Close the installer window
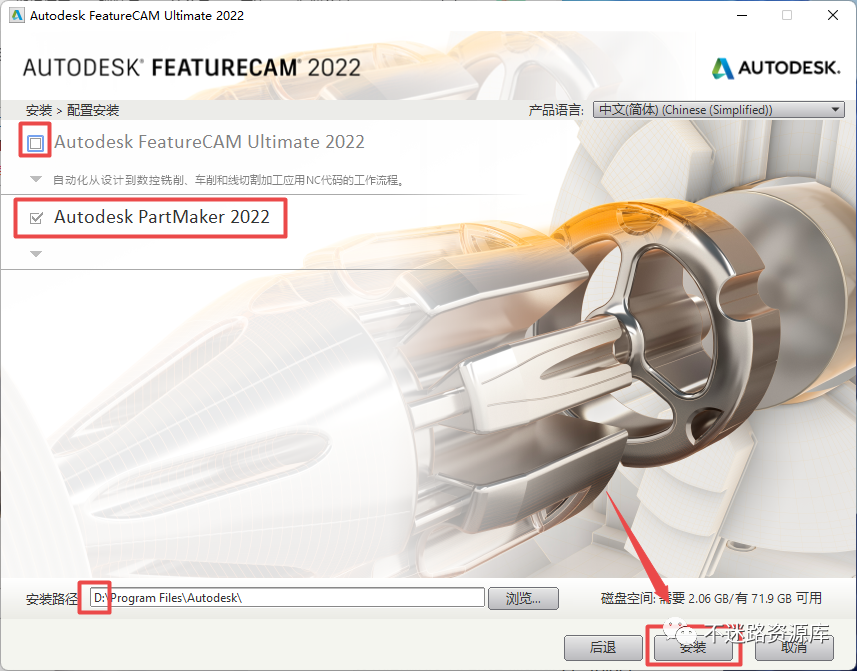This screenshot has height=671, width=857. (833, 15)
